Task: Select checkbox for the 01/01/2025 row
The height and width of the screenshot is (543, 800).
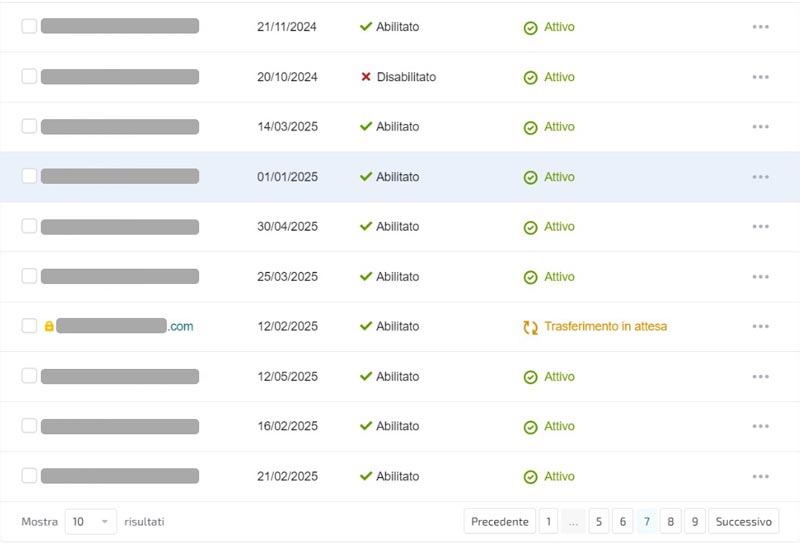Action: tap(29, 176)
